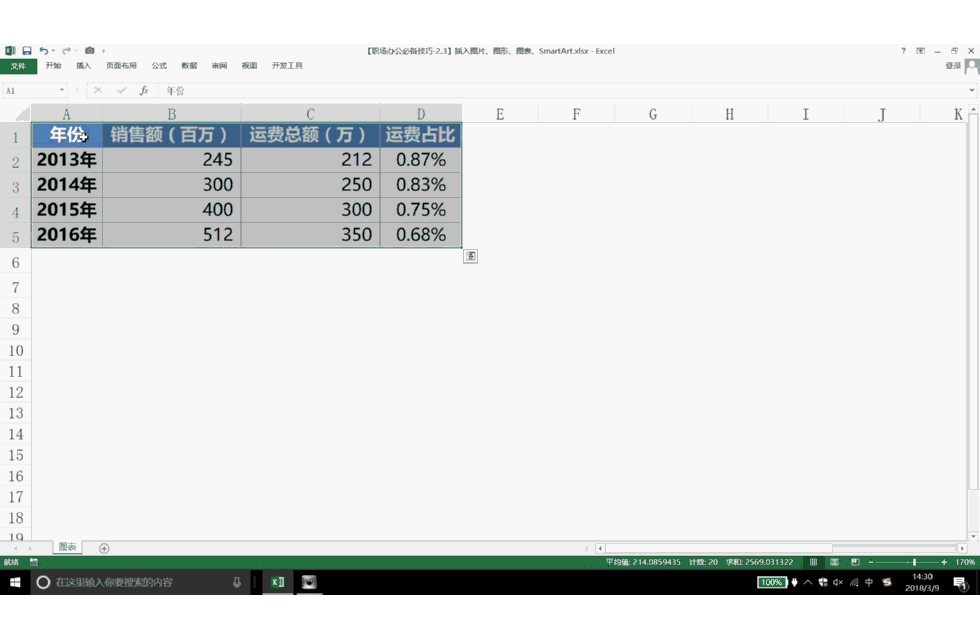Image resolution: width=980 pixels, height=640 pixels.
Task: Click the 运费总额（万）header cell
Action: 311,135
